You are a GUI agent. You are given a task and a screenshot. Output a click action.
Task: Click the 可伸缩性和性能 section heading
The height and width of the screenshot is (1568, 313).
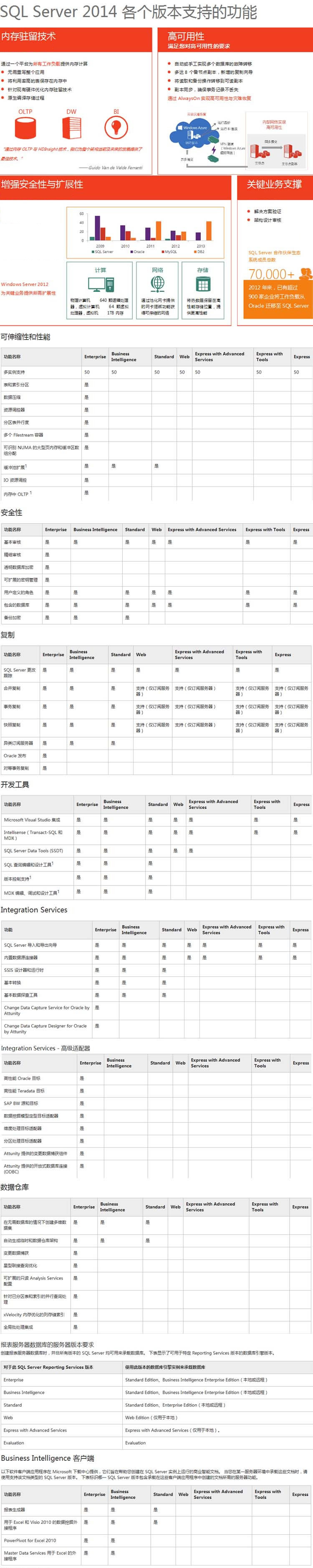25,336
